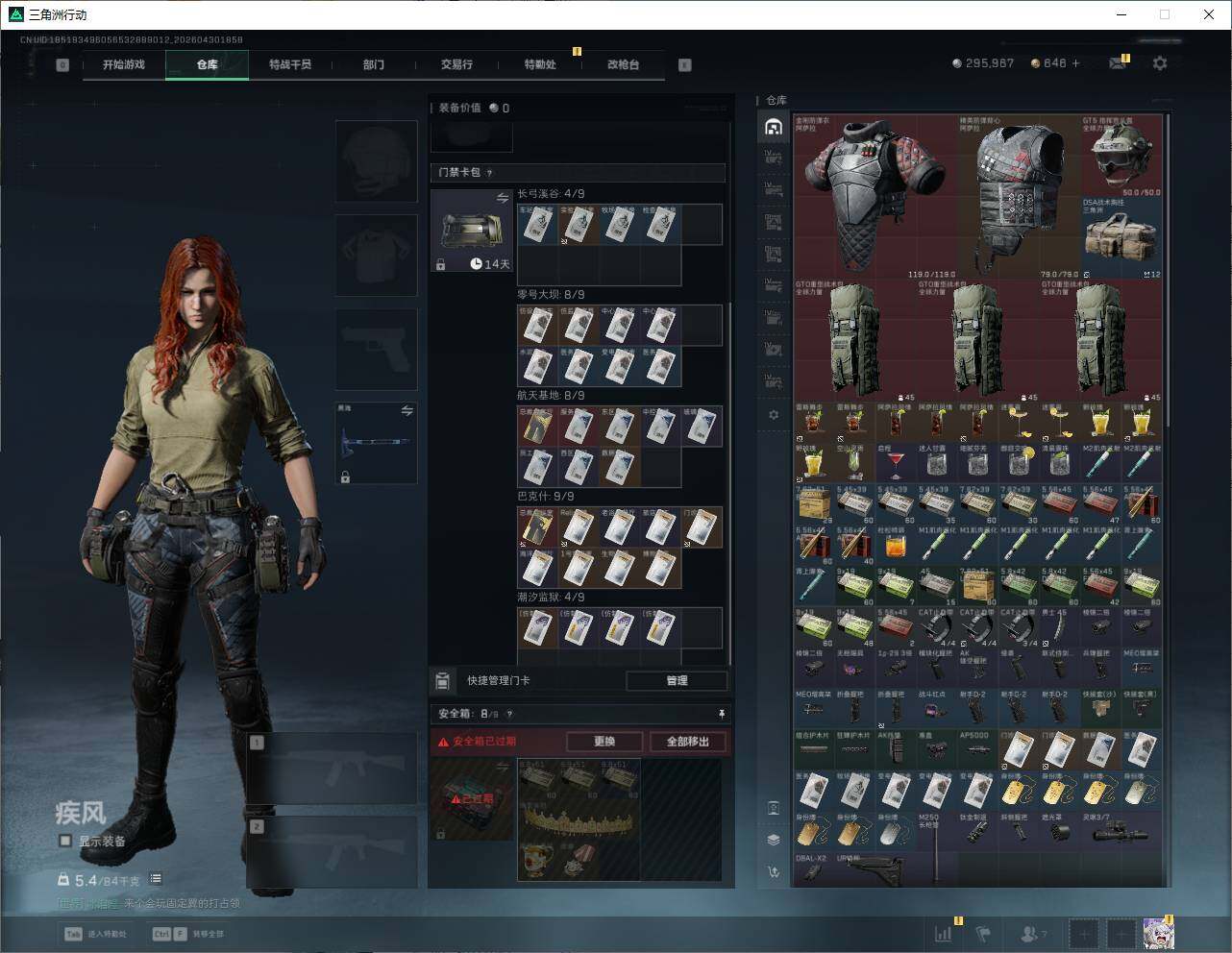1232x953 pixels.
Task: Click the next-tab arrow right of 改枪台
Action: click(685, 65)
